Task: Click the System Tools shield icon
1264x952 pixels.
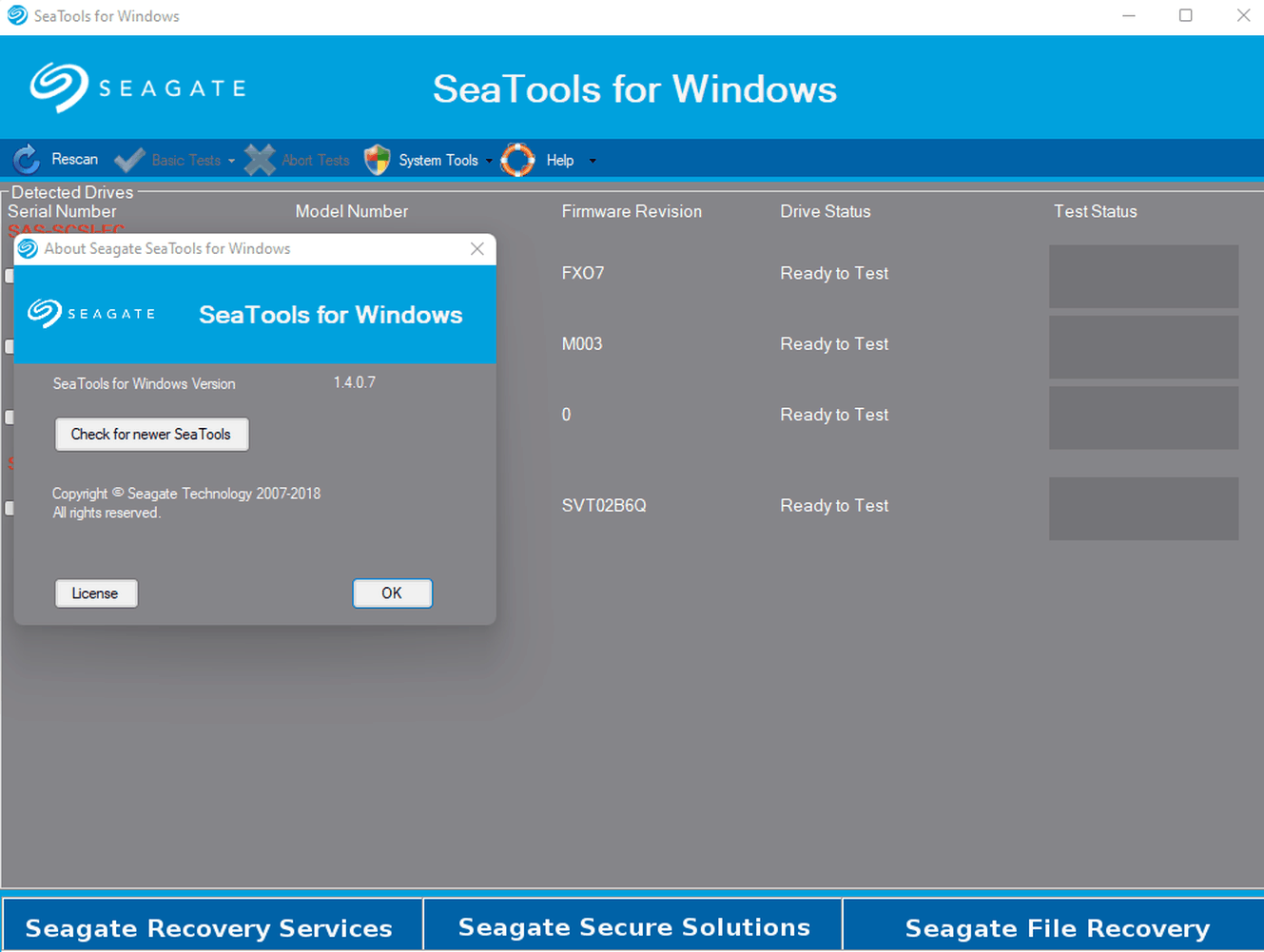Action: (x=378, y=160)
